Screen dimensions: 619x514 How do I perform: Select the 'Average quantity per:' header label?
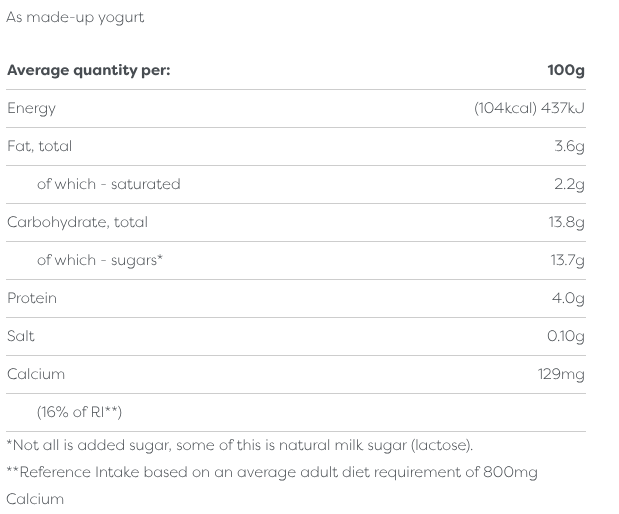click(x=89, y=70)
